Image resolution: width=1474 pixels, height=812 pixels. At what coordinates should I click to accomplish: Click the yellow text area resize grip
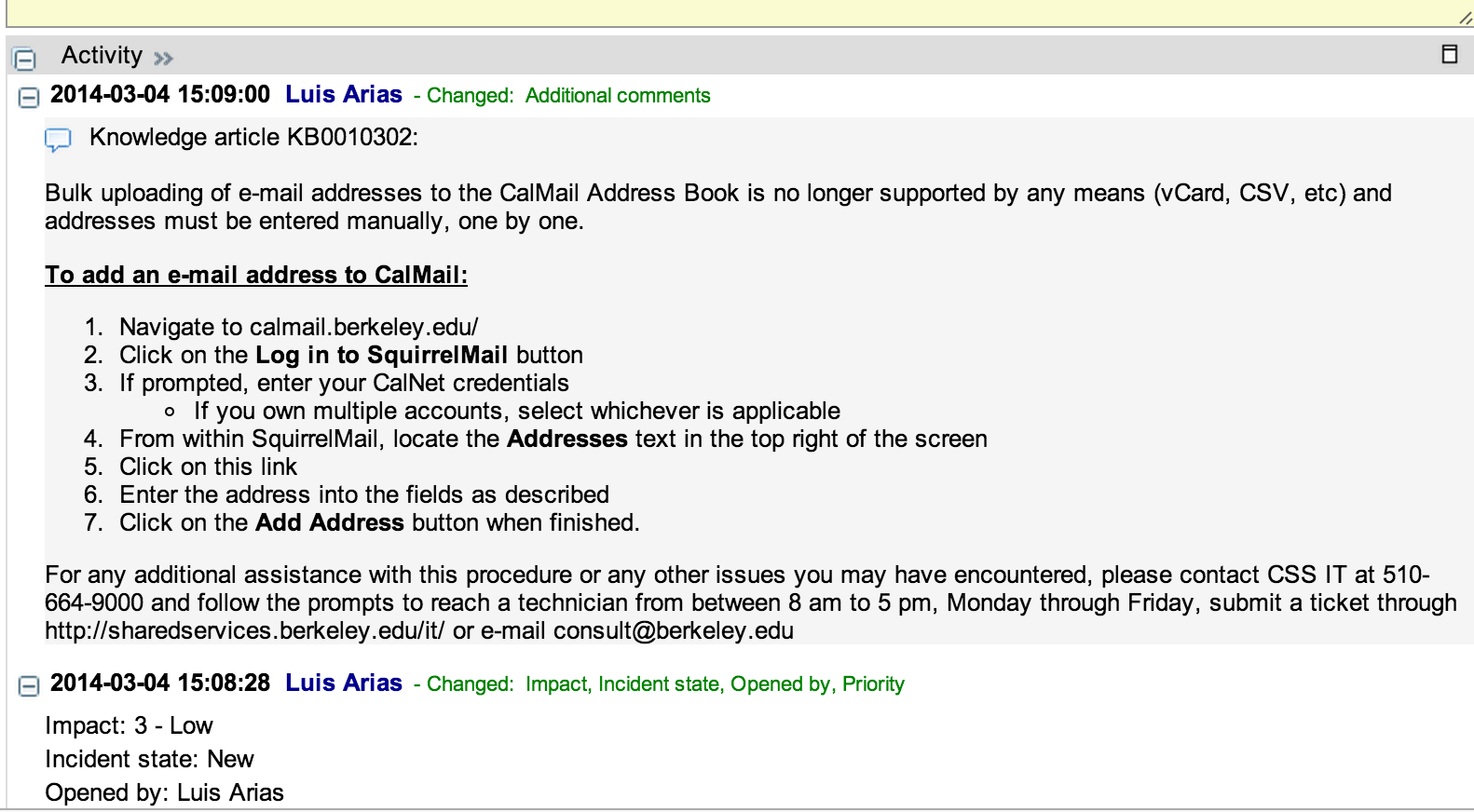[x=1465, y=18]
